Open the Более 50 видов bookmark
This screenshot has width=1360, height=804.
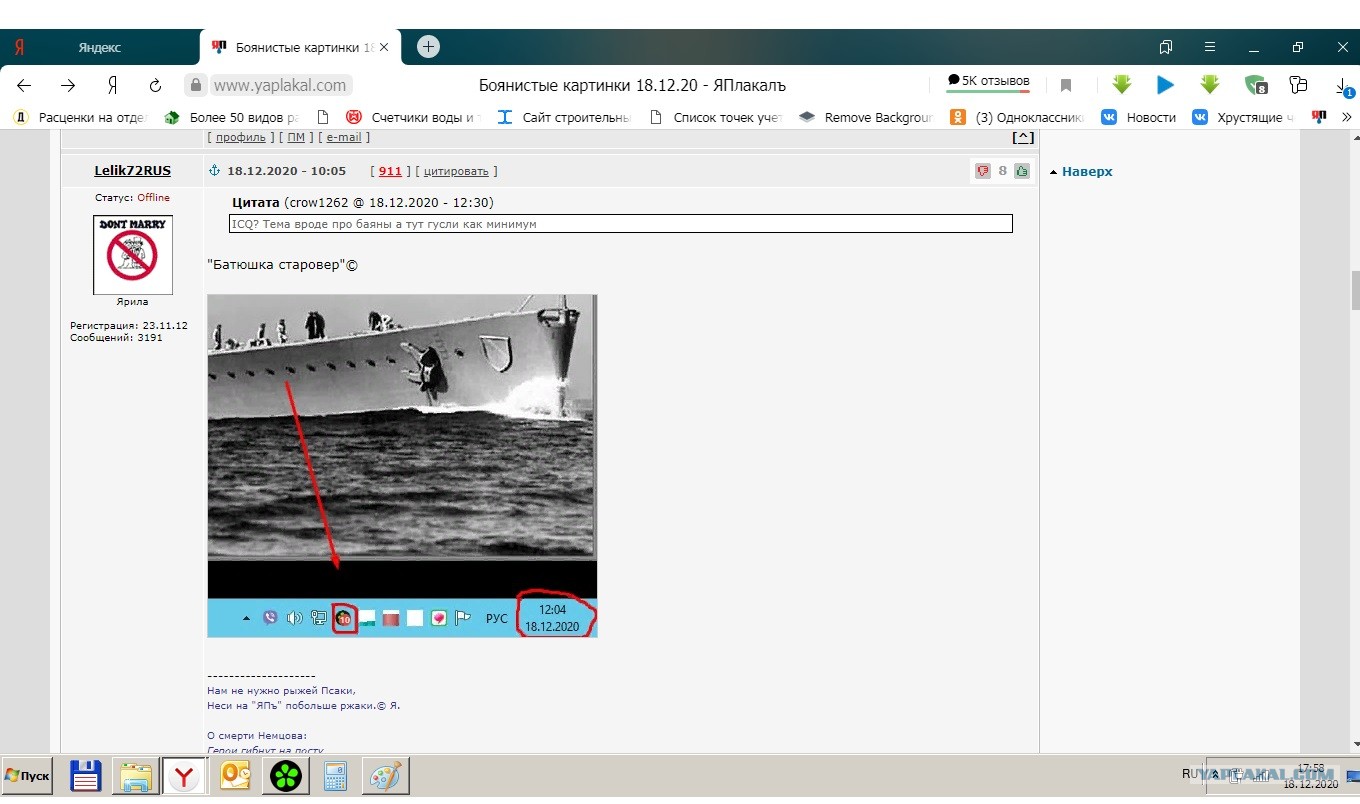point(232,117)
